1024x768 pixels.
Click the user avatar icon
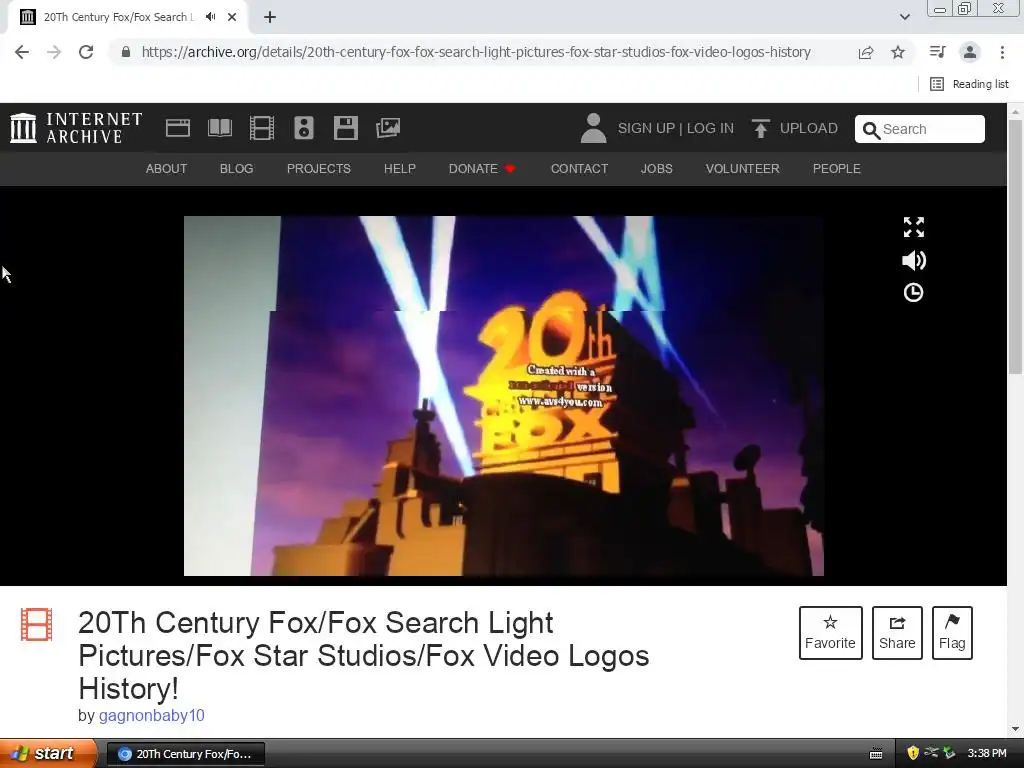[x=593, y=128]
